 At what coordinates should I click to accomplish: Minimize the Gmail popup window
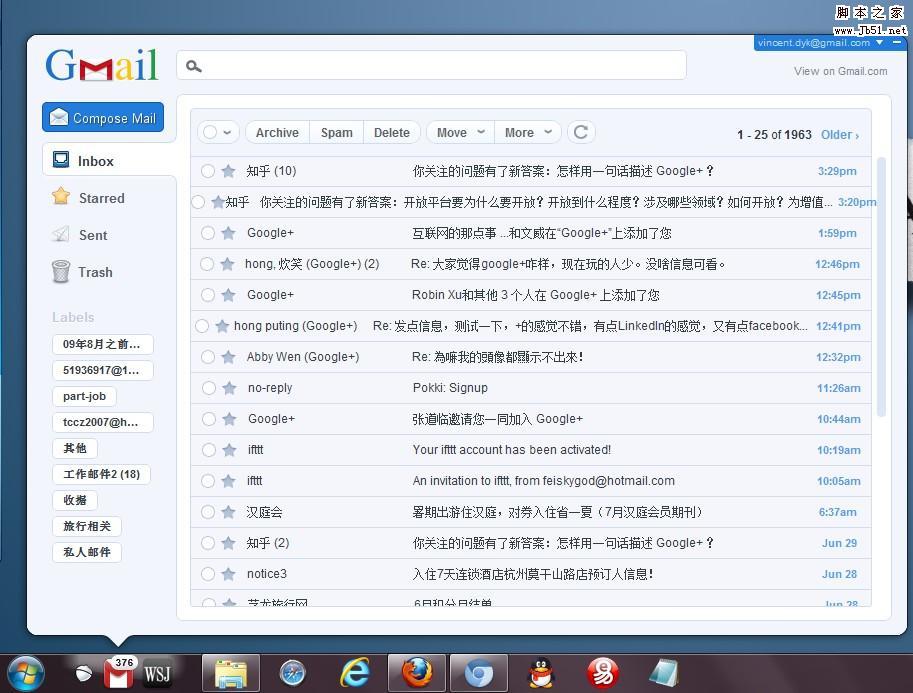point(897,43)
